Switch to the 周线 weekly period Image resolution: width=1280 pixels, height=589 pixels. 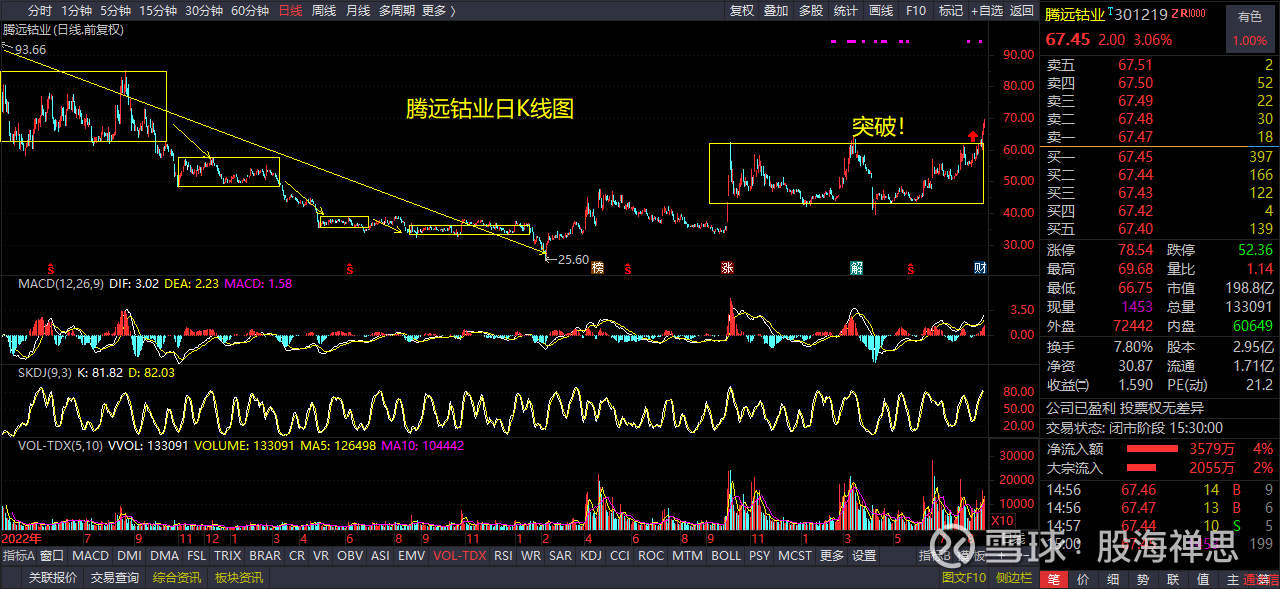pos(324,11)
